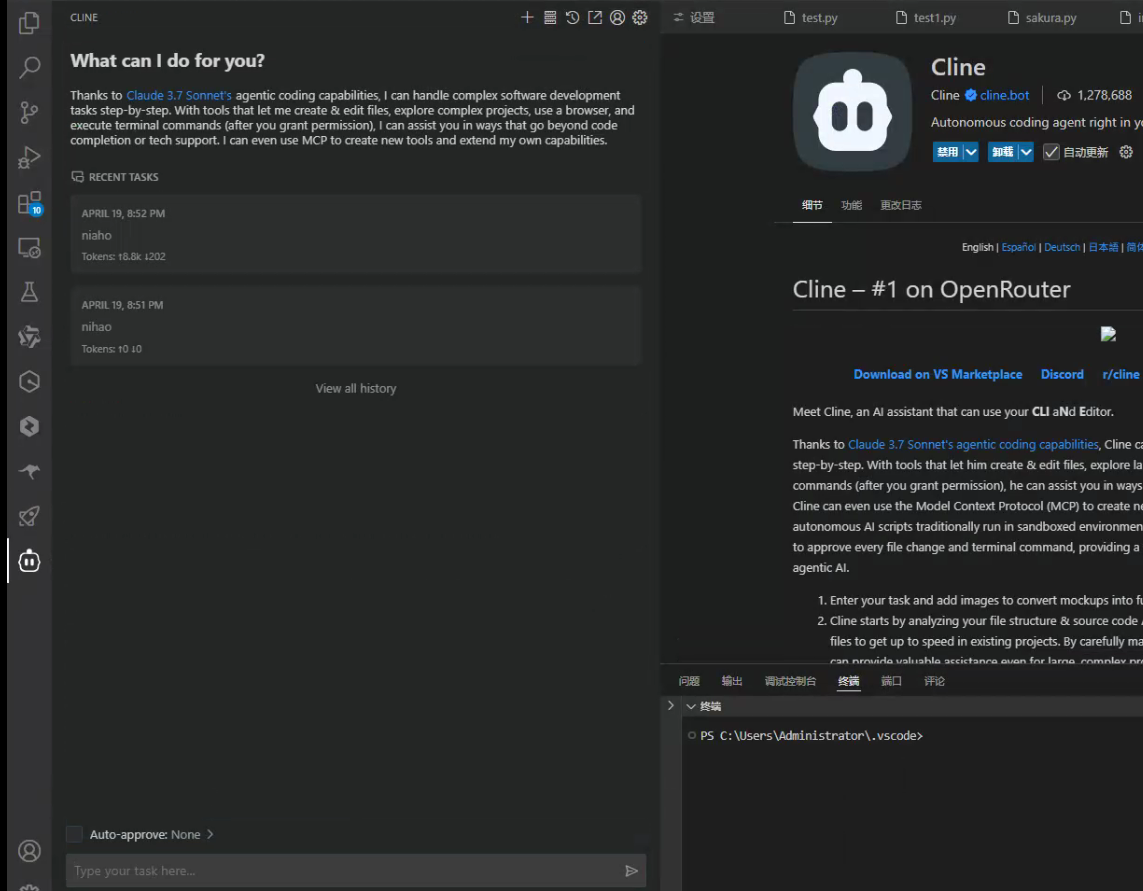
Task: Open Cline in editor popout icon
Action: (595, 17)
